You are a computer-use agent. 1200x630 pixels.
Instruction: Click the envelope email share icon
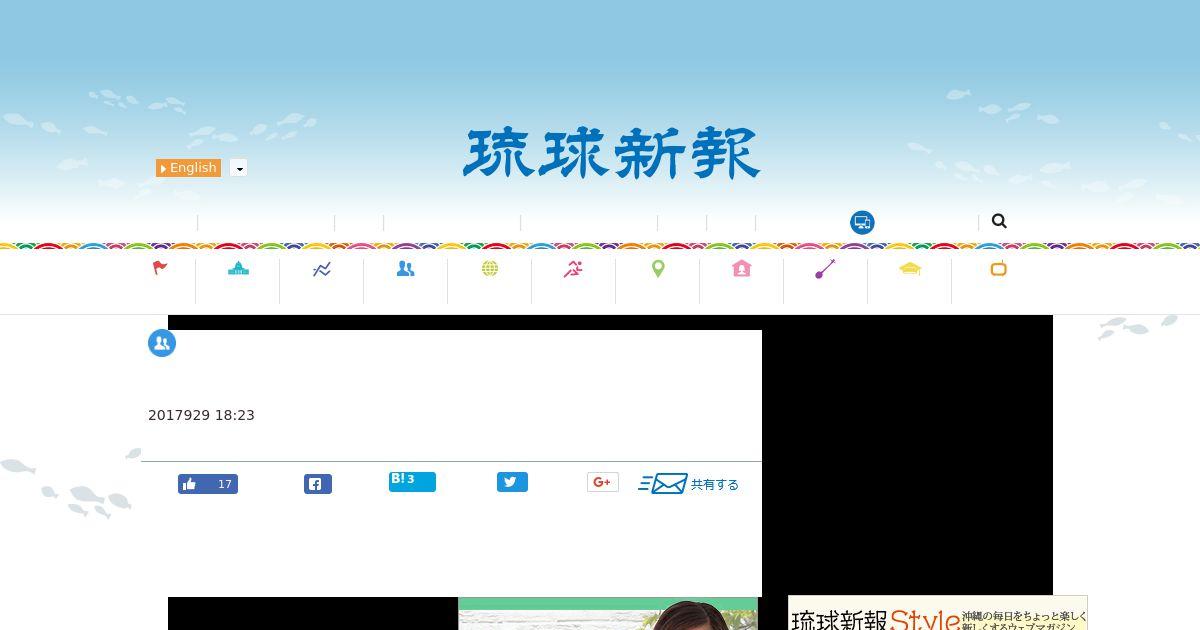tap(663, 484)
